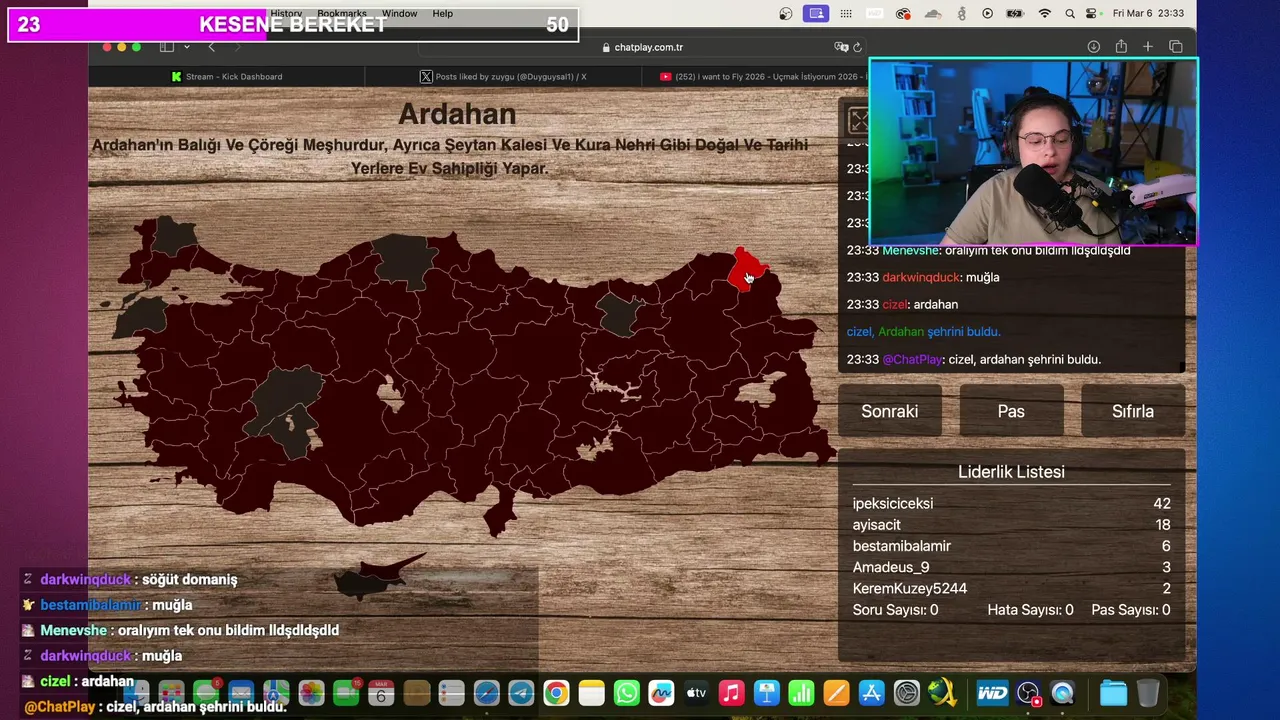Go back with Safari's back arrow

coord(211,47)
